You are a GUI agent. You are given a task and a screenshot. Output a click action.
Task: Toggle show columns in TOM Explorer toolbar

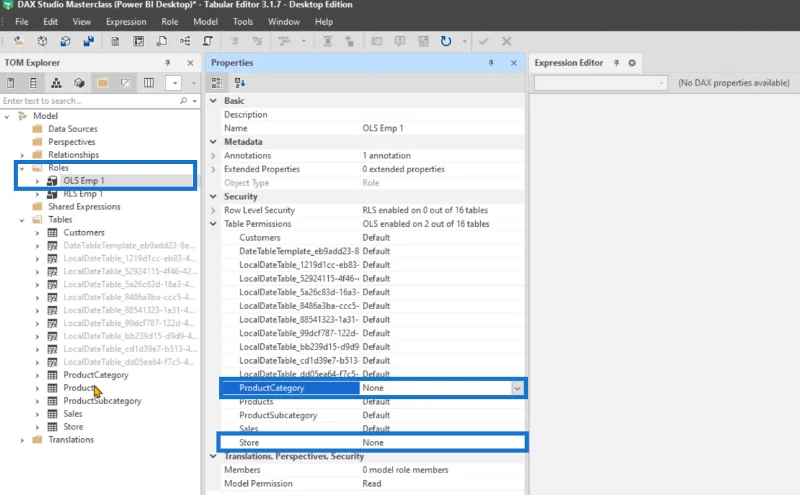33,83
